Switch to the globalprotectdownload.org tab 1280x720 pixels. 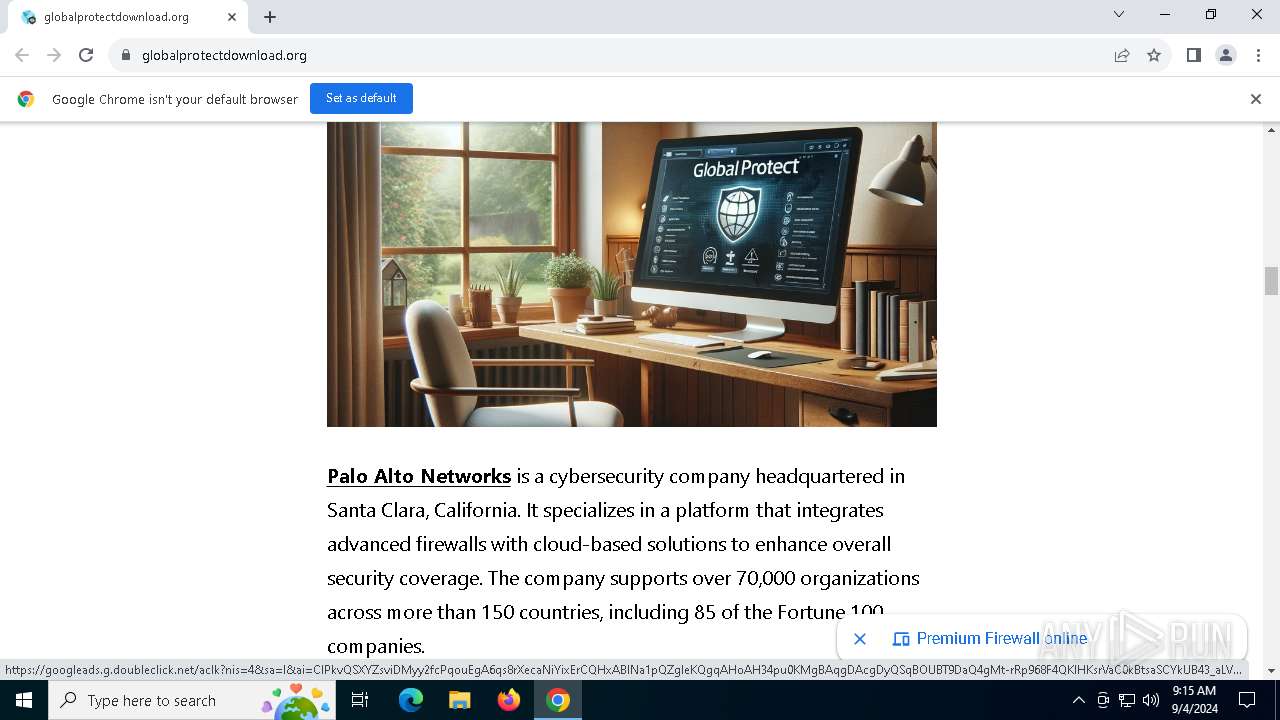127,17
